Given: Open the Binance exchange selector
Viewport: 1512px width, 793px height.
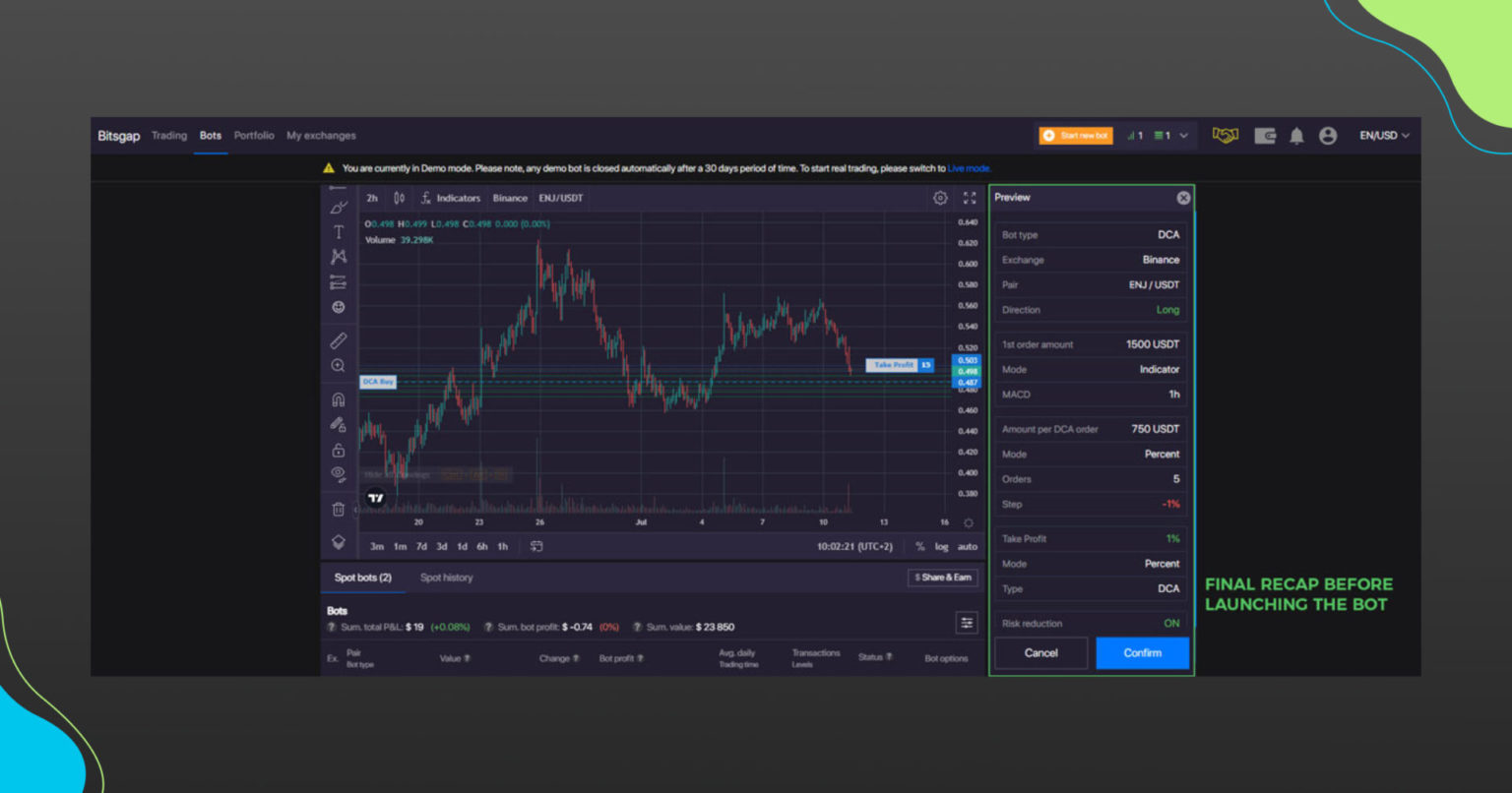Looking at the screenshot, I should pos(509,197).
